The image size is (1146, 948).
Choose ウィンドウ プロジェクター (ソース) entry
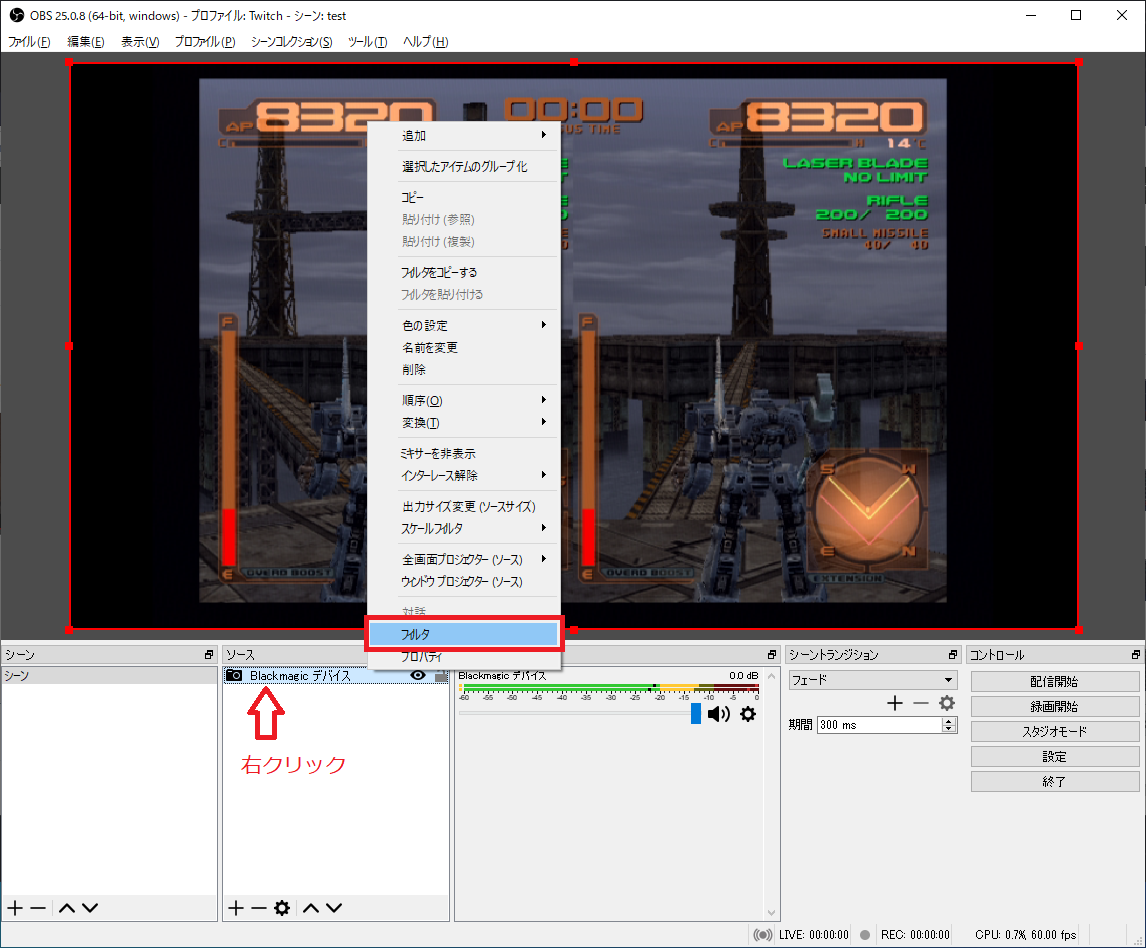tap(464, 582)
